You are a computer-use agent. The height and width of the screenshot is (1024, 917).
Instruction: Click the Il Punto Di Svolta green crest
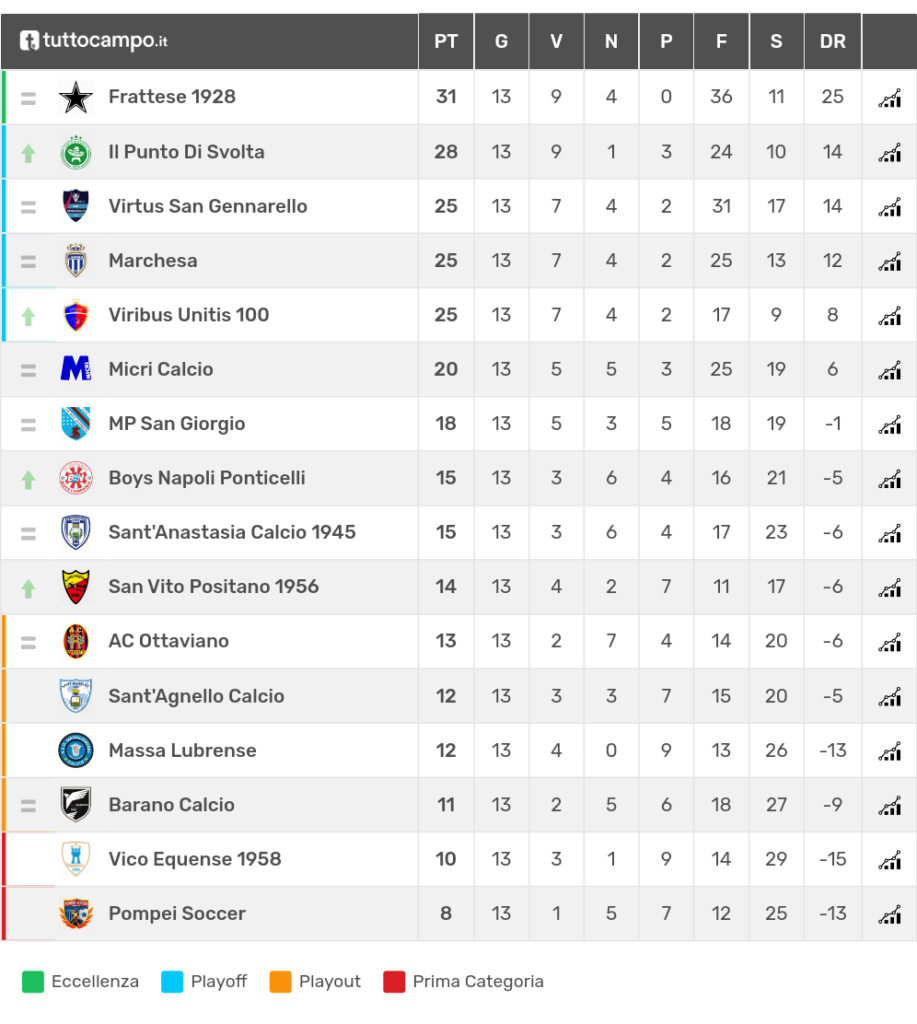76,152
